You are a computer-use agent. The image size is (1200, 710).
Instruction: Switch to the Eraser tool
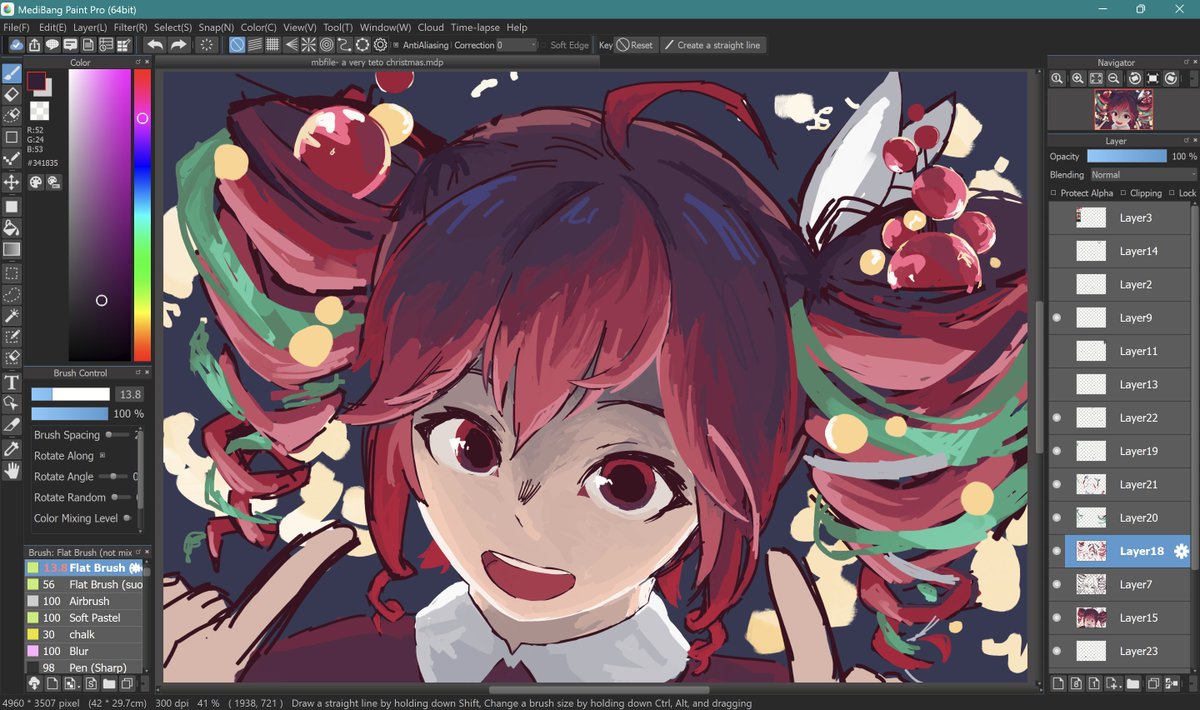13,93
